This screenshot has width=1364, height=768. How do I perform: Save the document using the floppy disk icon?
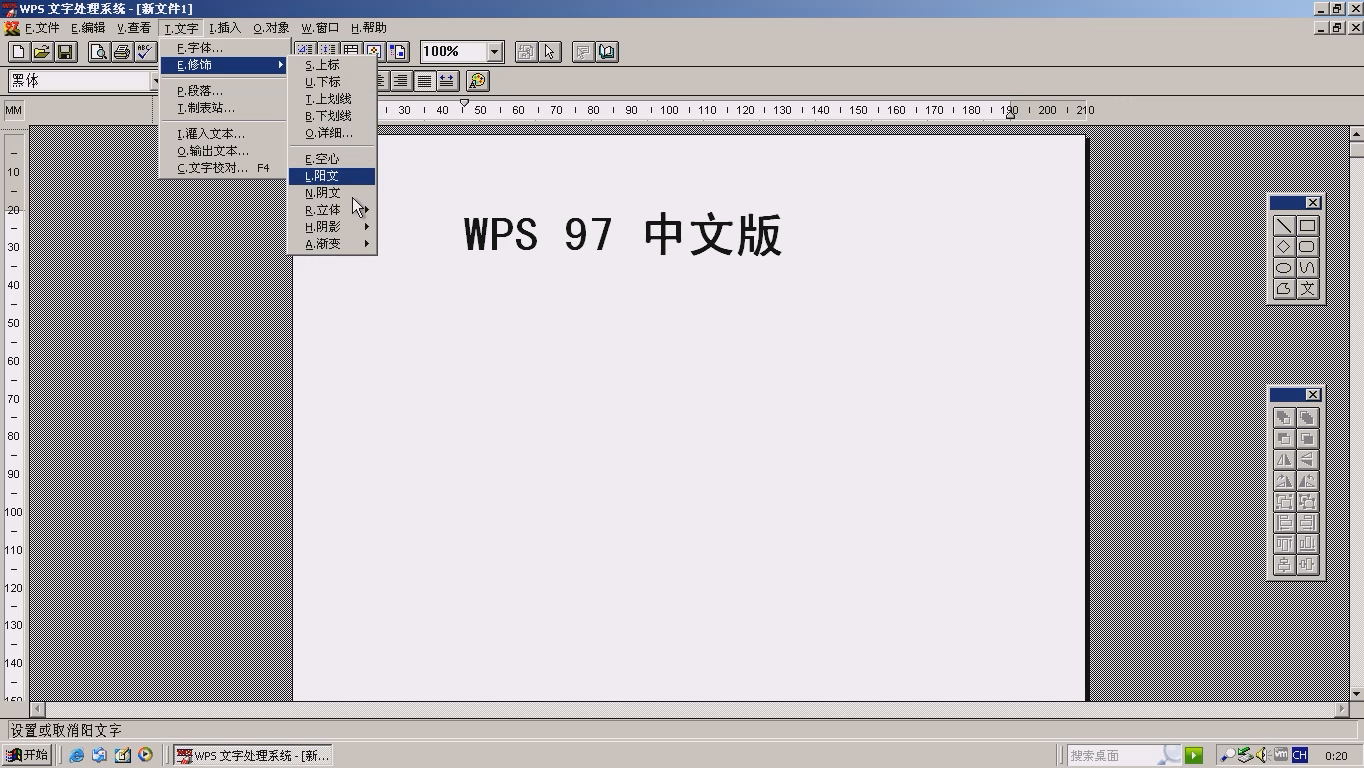(x=65, y=52)
